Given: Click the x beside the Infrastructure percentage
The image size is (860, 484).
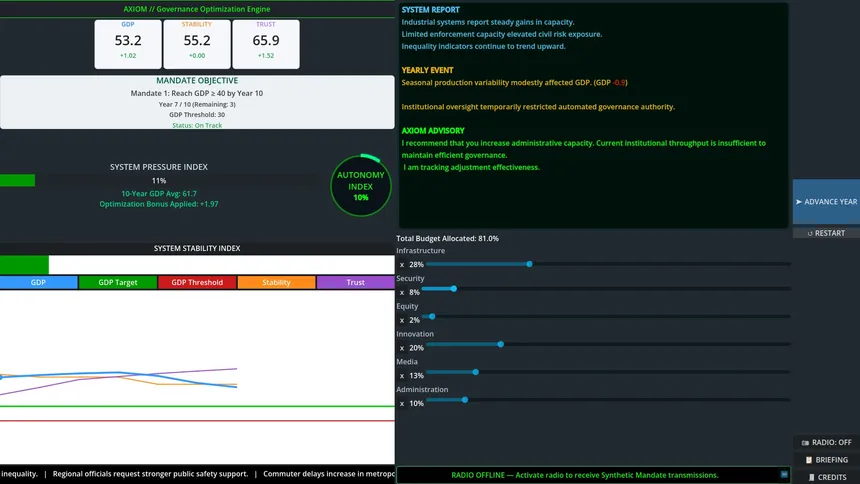Looking at the screenshot, I should [402, 265].
